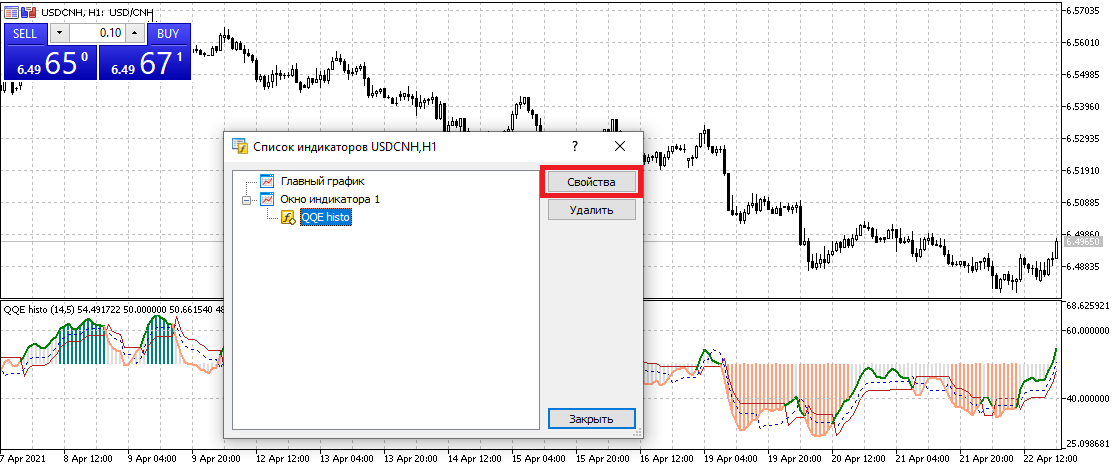Click the 0.10 volume input field
Viewport: 1112px width, 470px height.
click(97, 33)
